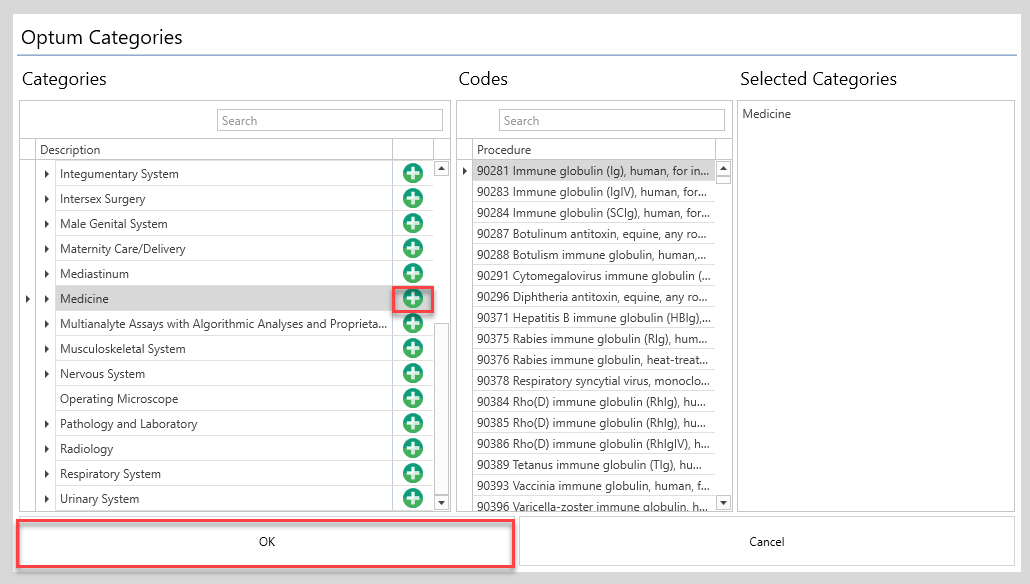The height and width of the screenshot is (584, 1030).
Task: Select code 90378 Respiratory syncytial virus
Action: tap(593, 381)
